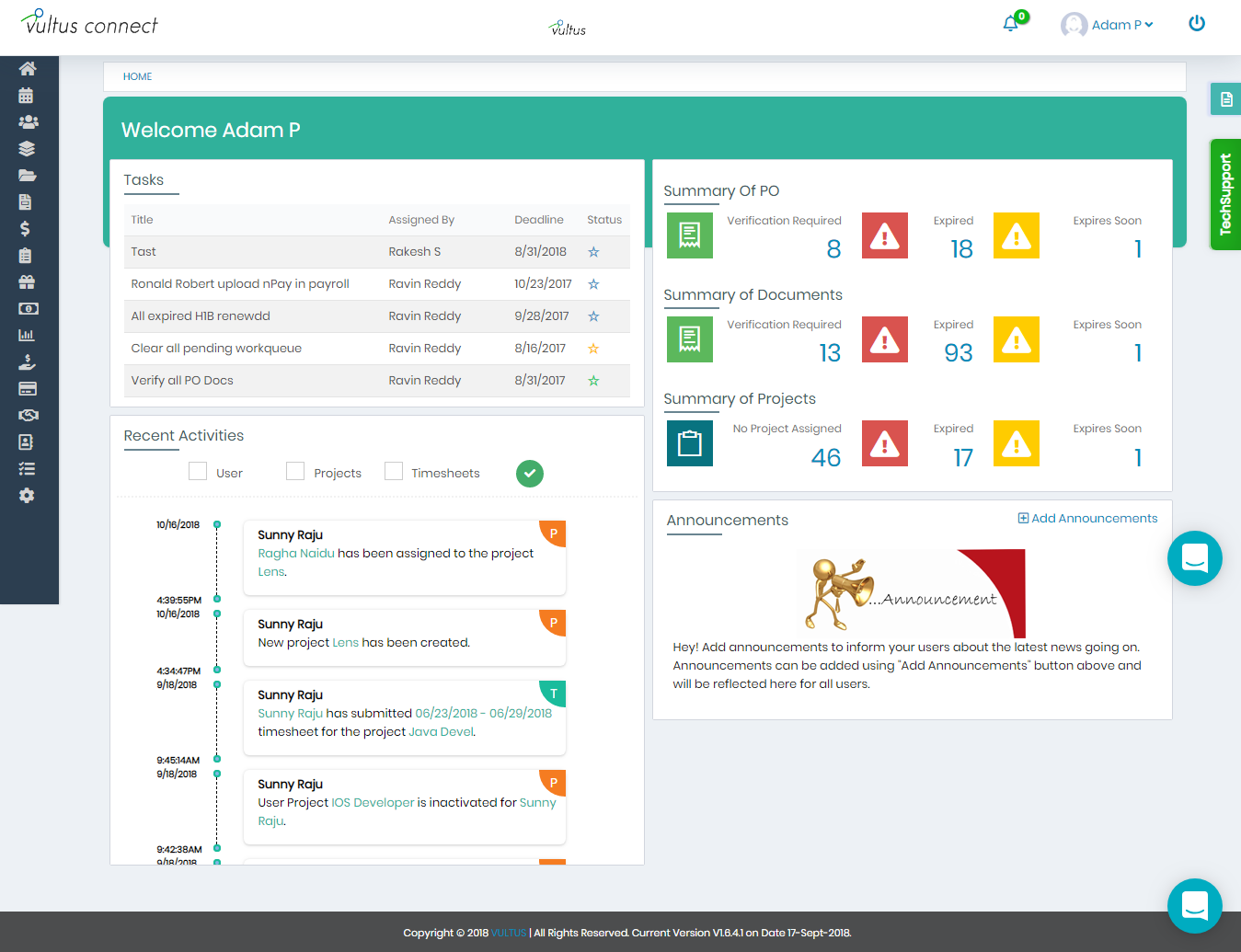This screenshot has height=952, width=1241.
Task: Open the home dashboard from the sidebar
Action: [28, 68]
